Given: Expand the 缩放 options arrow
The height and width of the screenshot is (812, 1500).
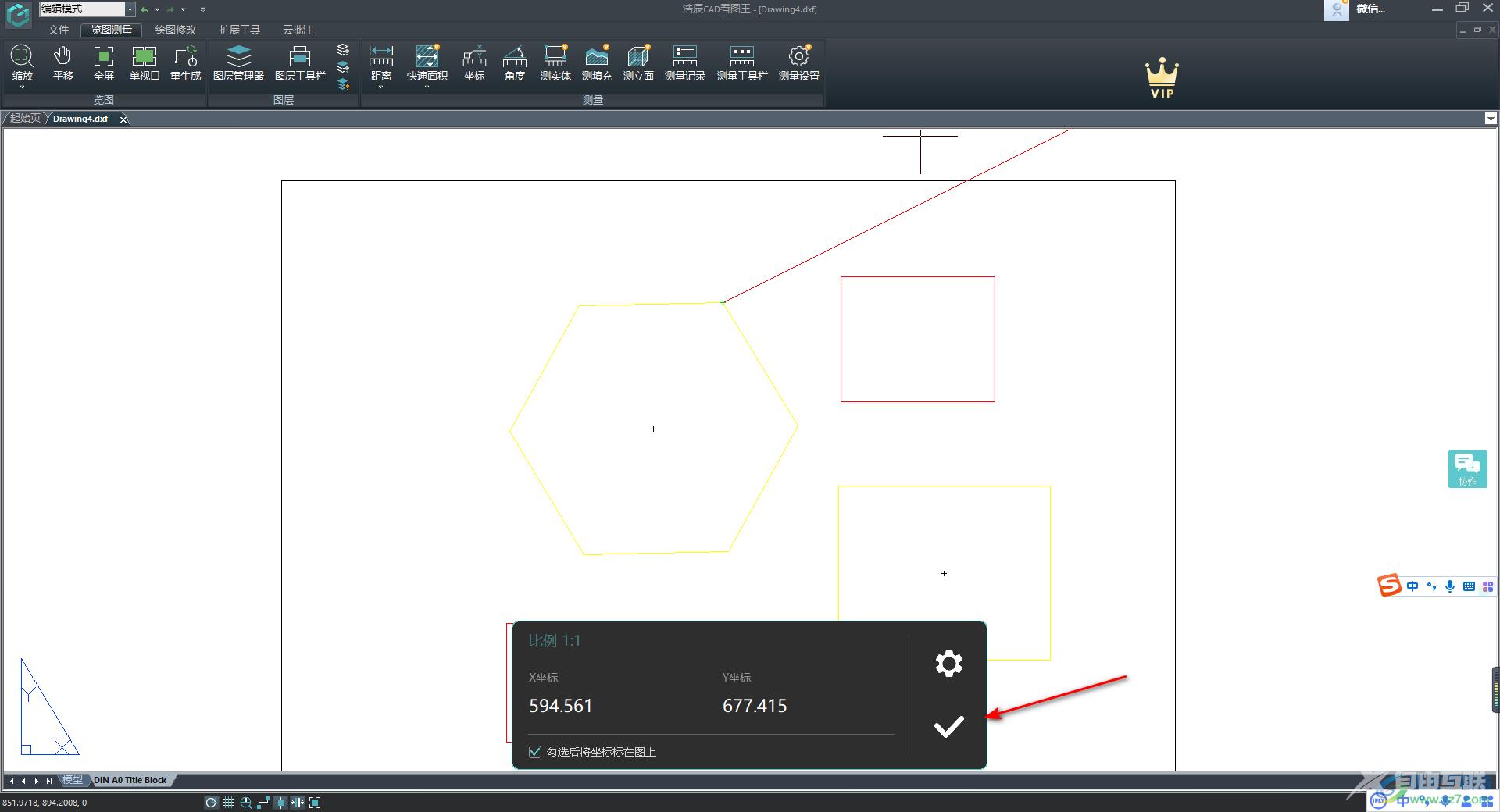Looking at the screenshot, I should 22,87.
